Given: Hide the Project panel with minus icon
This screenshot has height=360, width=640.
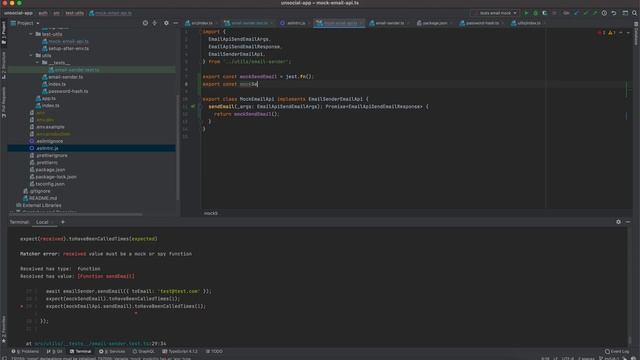Looking at the screenshot, I should (176, 23).
